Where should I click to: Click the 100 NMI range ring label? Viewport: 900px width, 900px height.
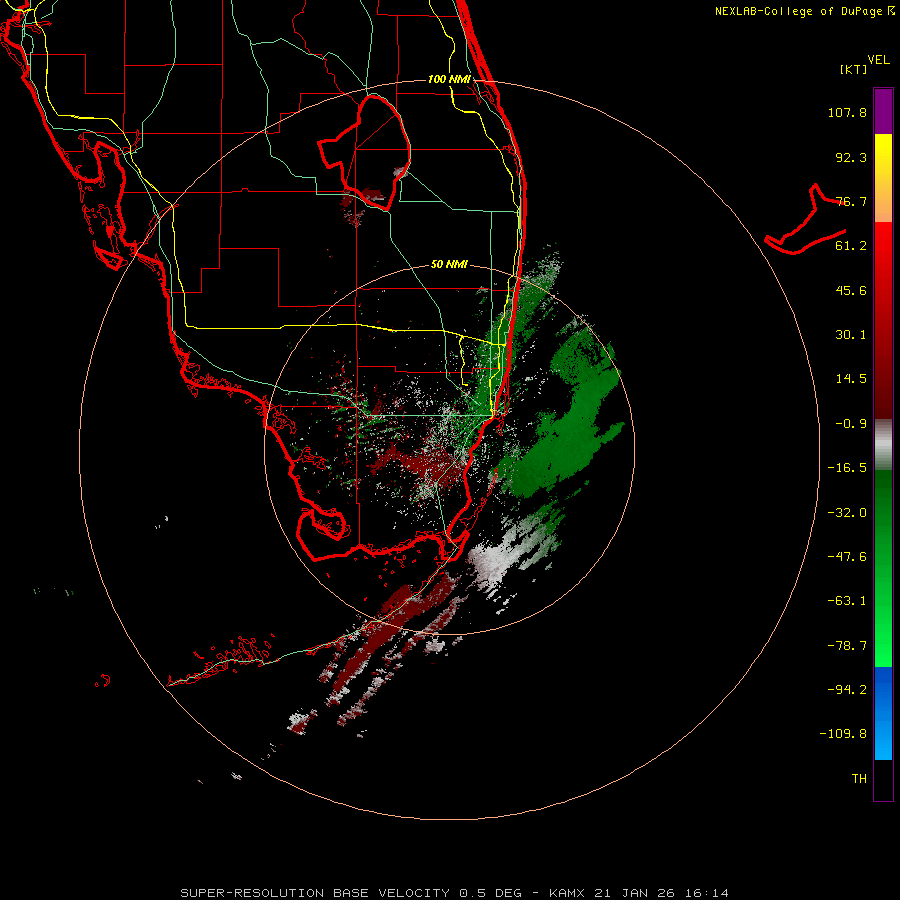(449, 79)
